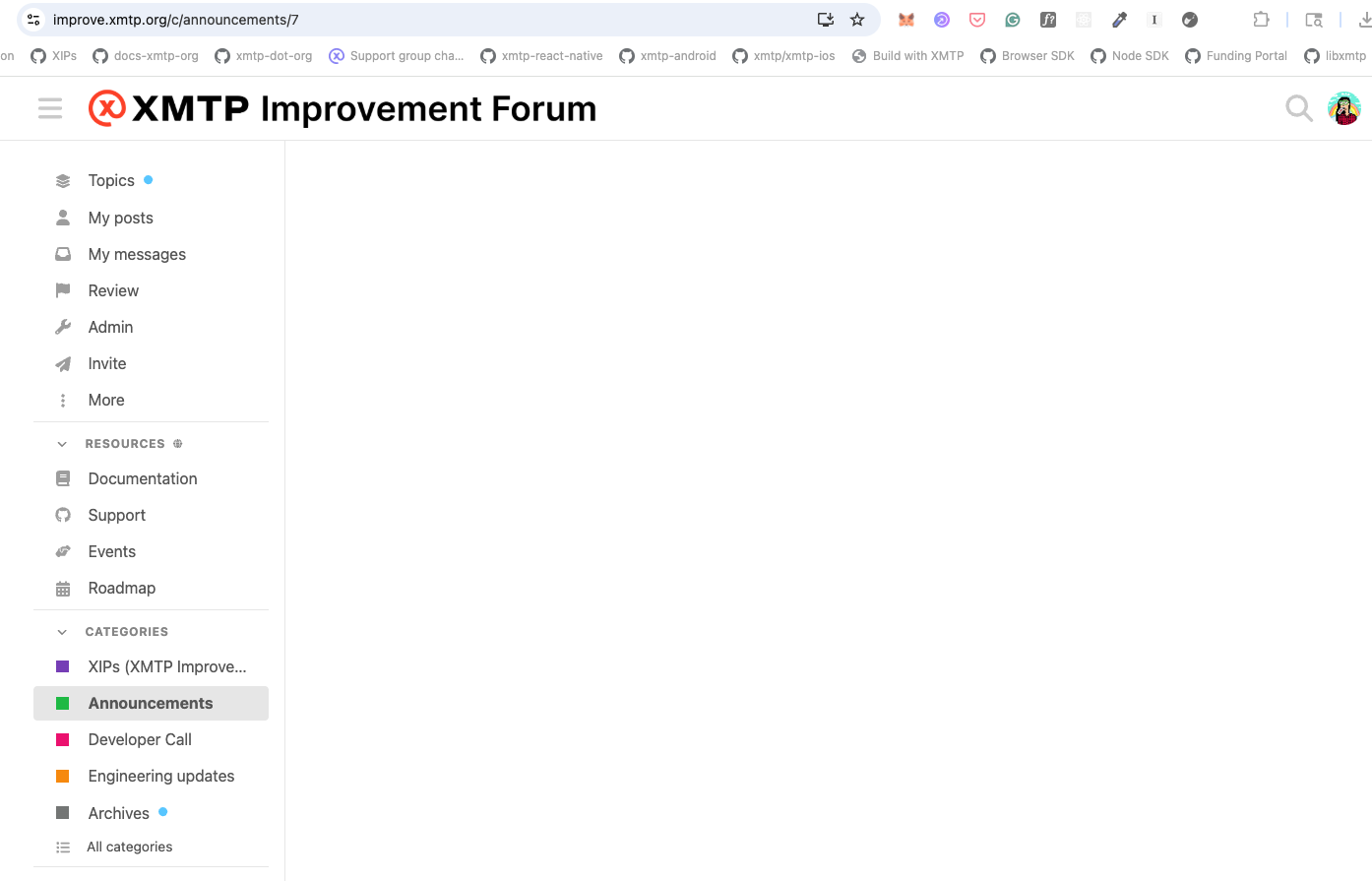
Task: Select the pink Developer Call category
Action: pyautogui.click(x=140, y=740)
